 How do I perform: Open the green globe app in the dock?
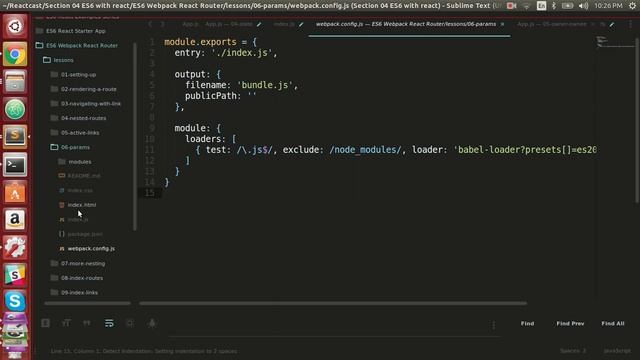pyautogui.click(x=15, y=109)
